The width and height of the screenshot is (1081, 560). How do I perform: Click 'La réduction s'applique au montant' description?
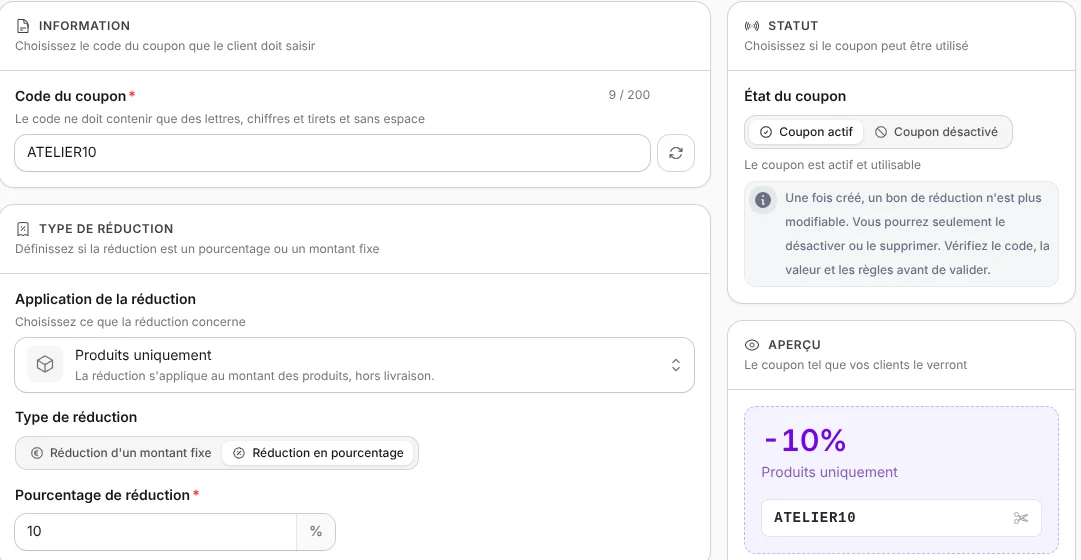(x=254, y=377)
